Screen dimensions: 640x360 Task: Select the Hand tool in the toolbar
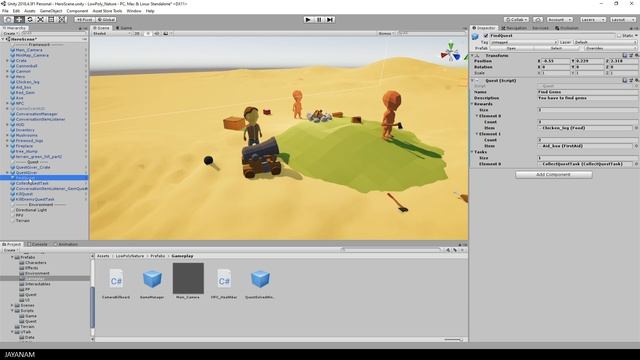click(x=8, y=20)
